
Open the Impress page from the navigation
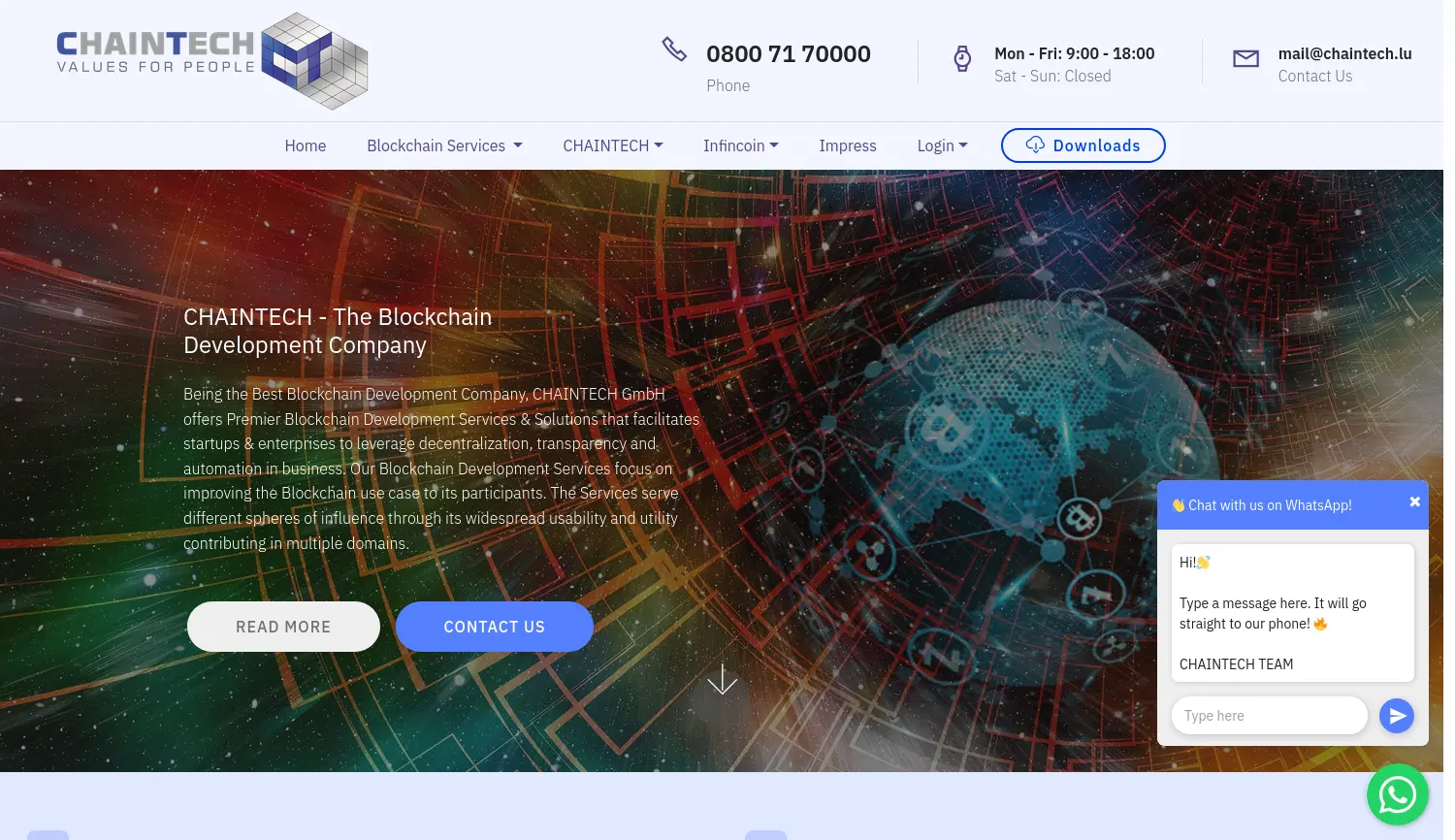[x=848, y=145]
